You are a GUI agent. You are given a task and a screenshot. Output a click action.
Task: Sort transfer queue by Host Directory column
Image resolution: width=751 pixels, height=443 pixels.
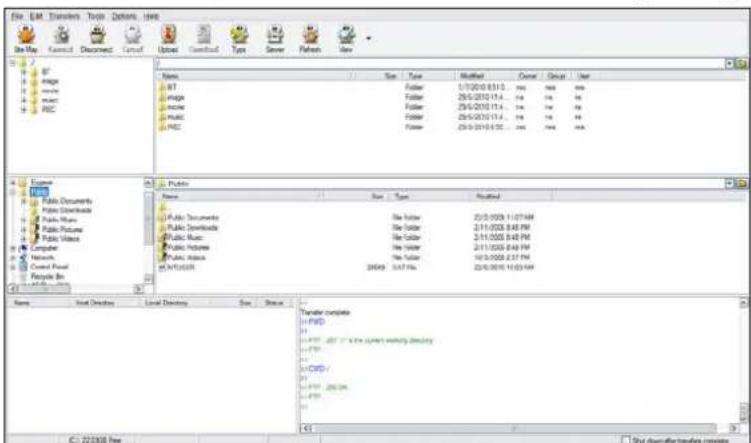pos(95,303)
